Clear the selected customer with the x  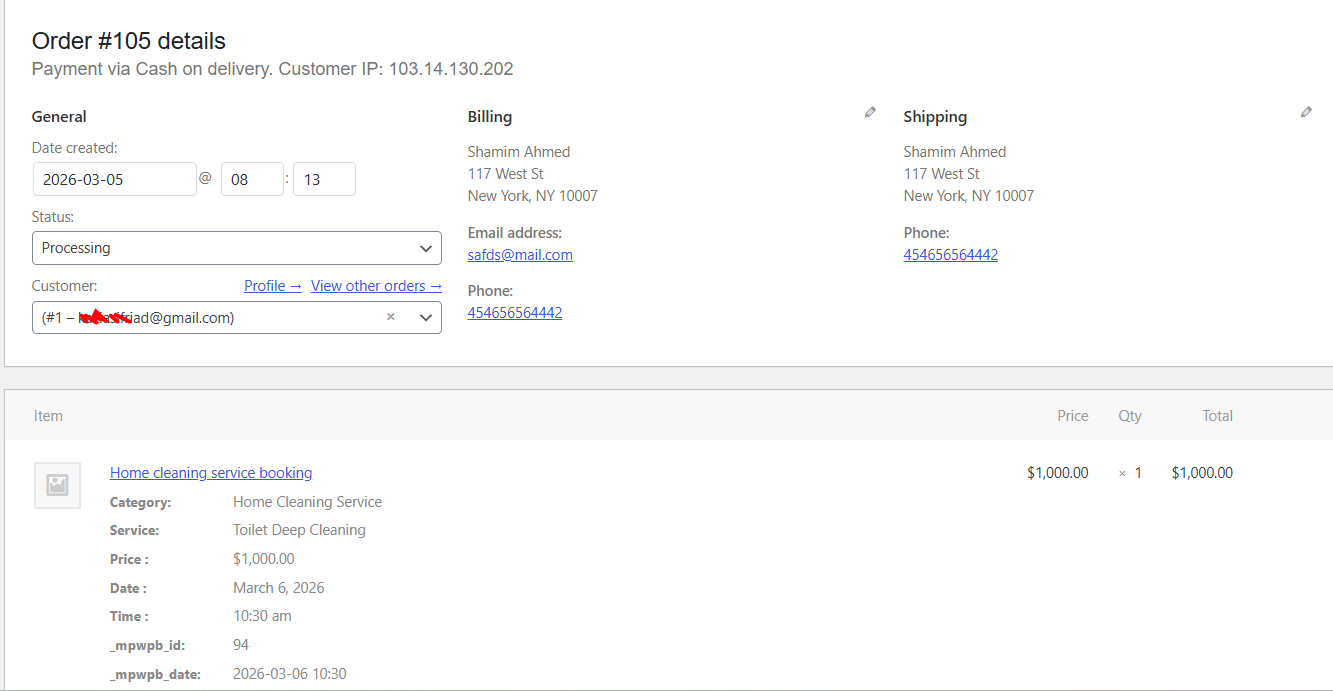point(391,317)
